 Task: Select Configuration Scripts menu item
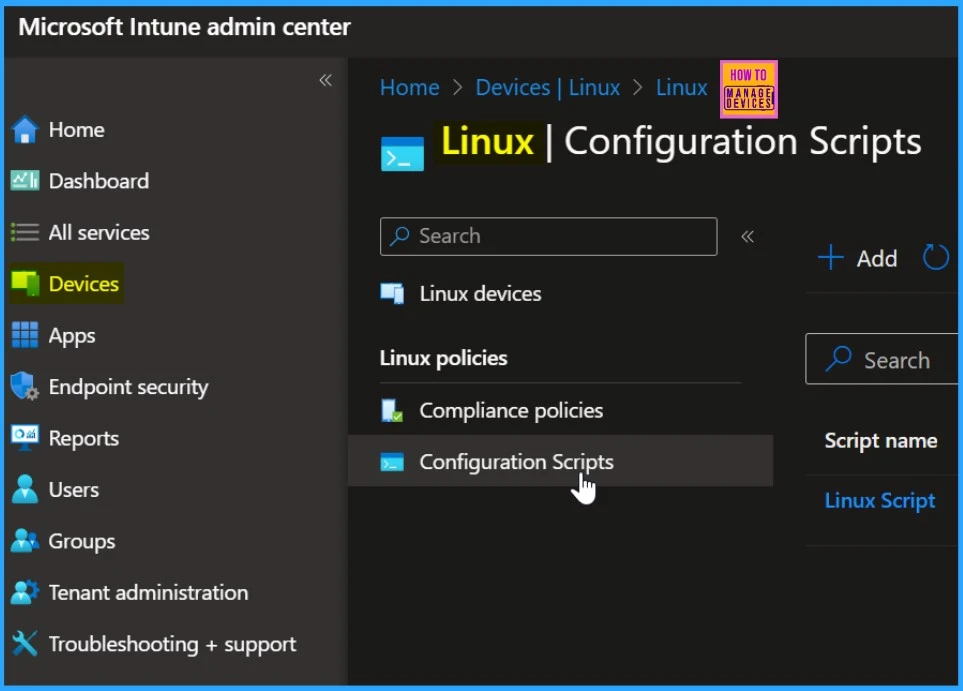coord(560,461)
